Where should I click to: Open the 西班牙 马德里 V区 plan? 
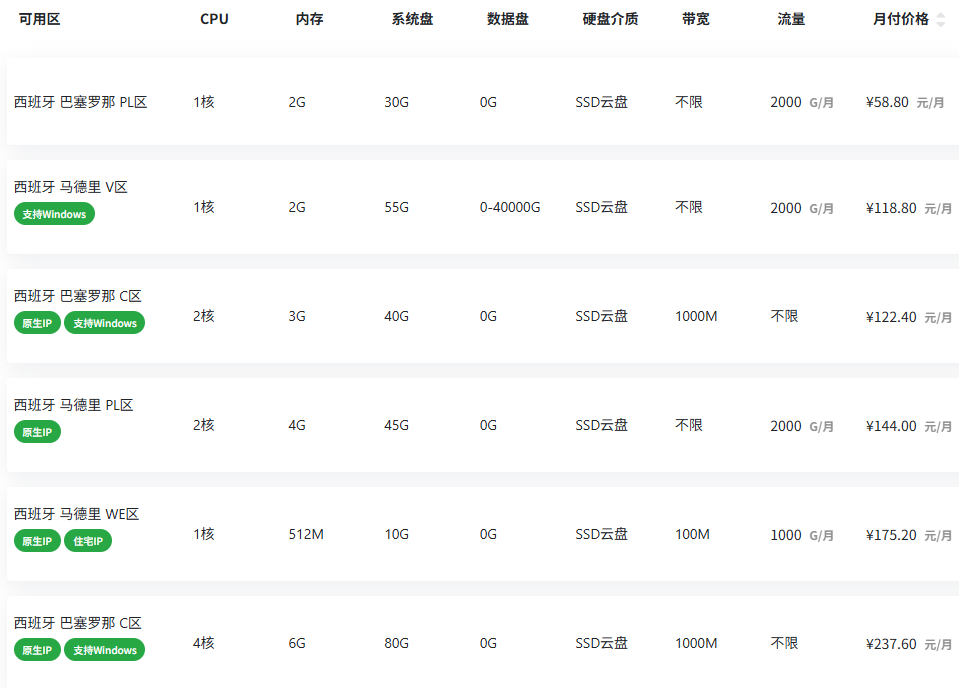click(70, 187)
